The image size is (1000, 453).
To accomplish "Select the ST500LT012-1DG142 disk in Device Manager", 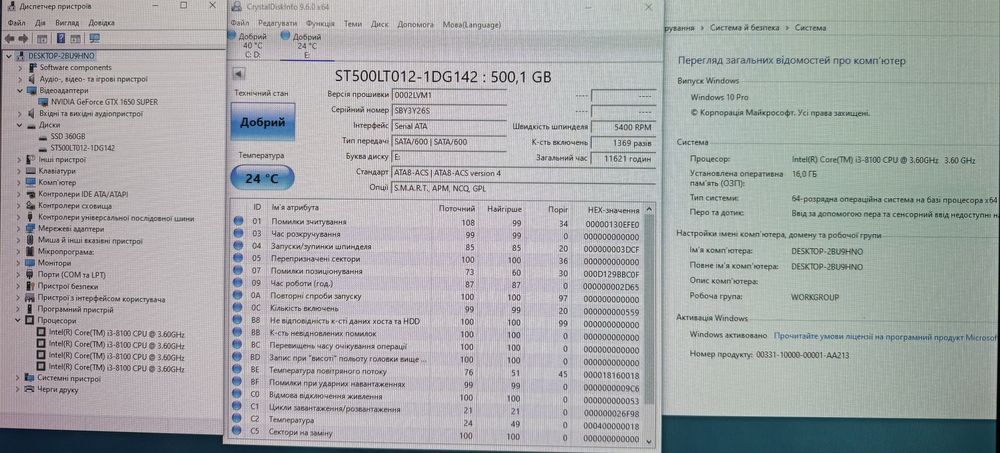I will (82, 148).
